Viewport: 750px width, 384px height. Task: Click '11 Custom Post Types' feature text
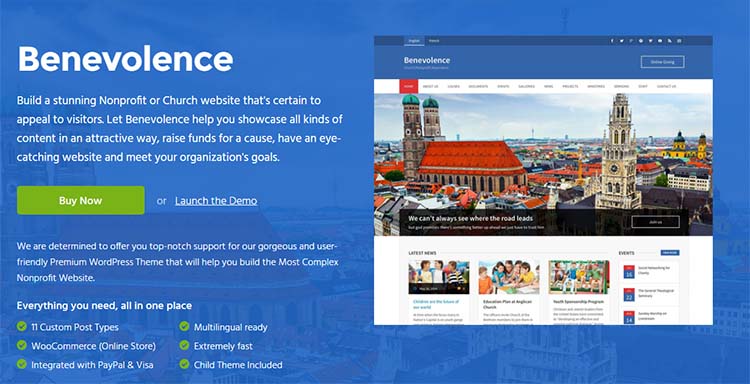75,328
